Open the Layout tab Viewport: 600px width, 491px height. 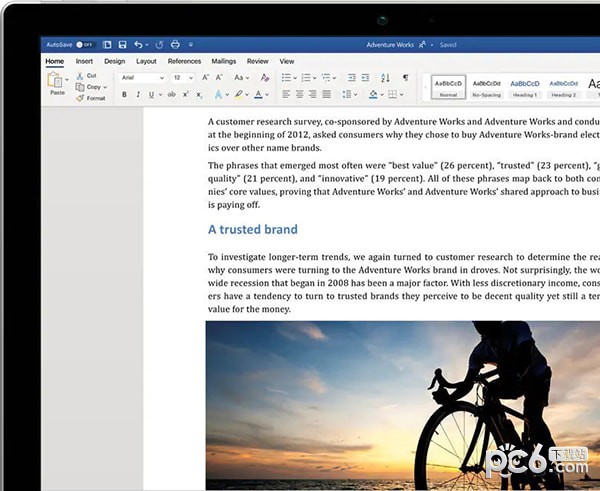pyautogui.click(x=146, y=61)
